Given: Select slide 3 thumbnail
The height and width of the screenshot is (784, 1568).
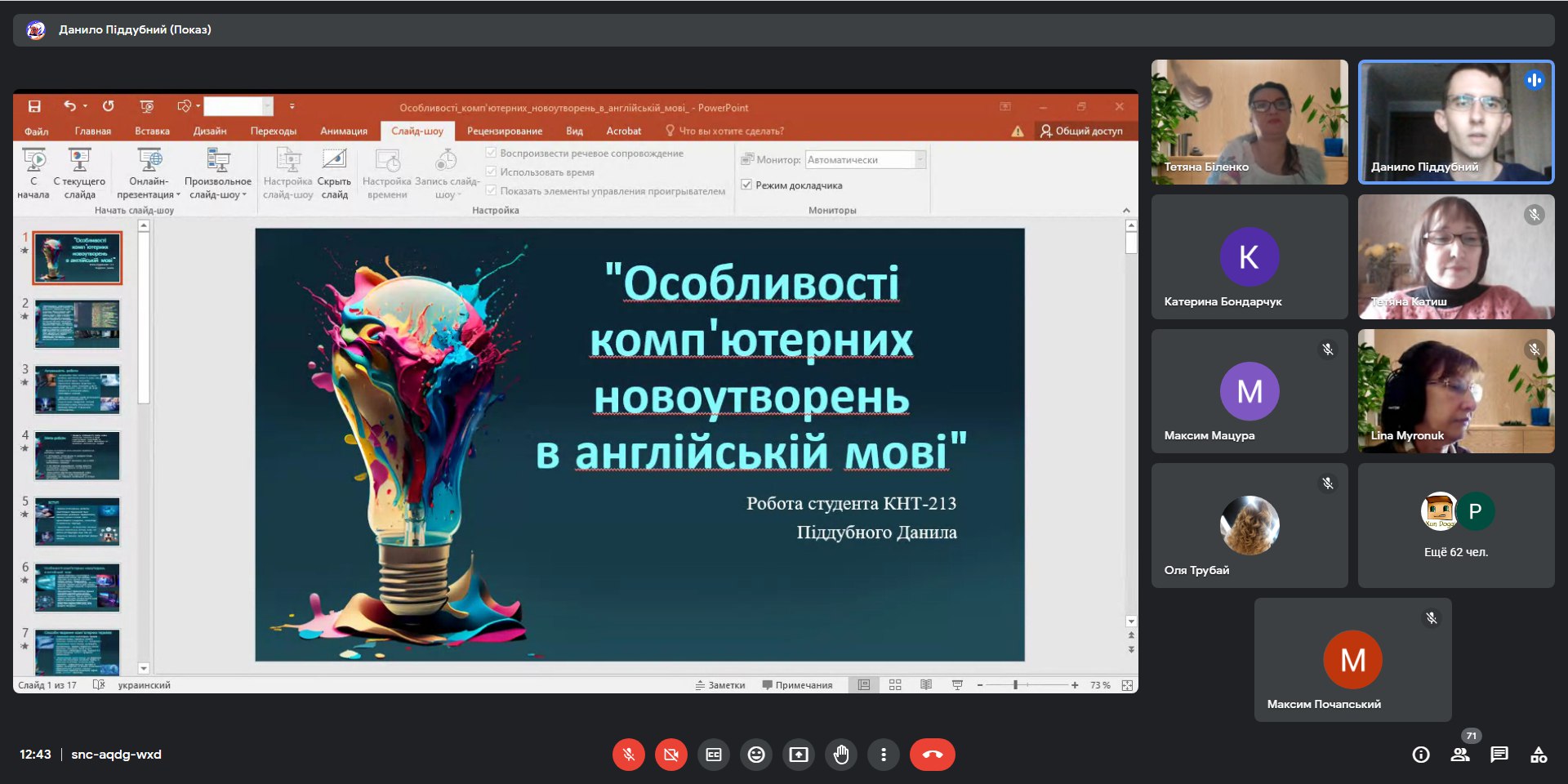Looking at the screenshot, I should [x=78, y=390].
